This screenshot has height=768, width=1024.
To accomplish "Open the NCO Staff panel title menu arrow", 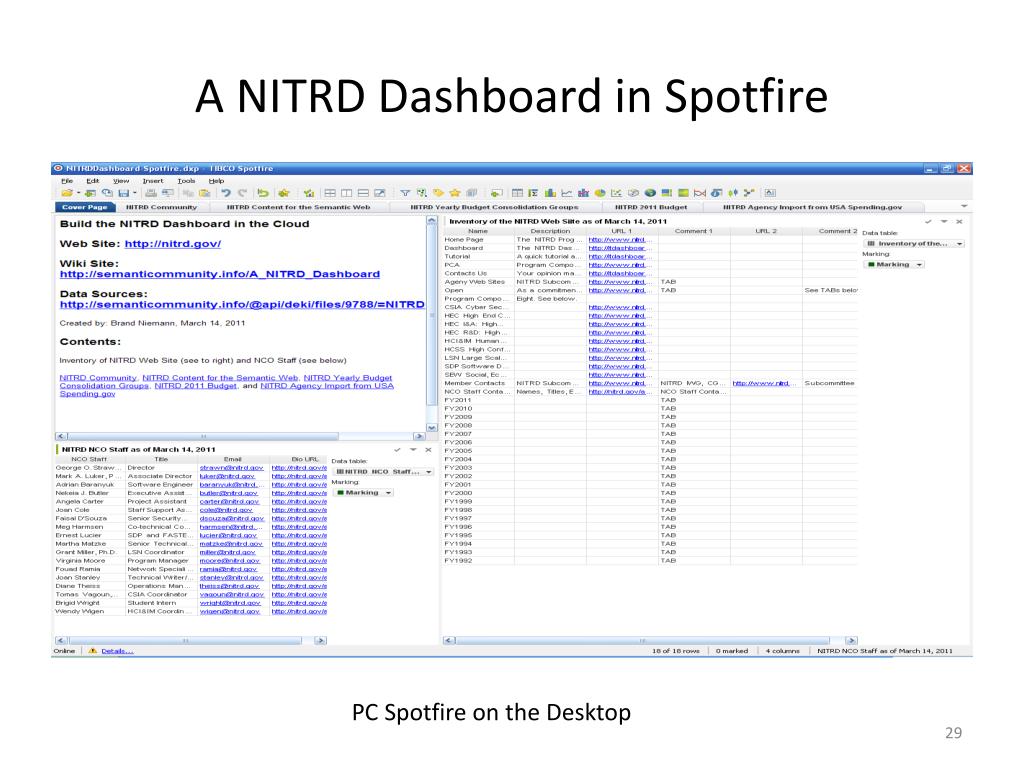I will coord(413,449).
